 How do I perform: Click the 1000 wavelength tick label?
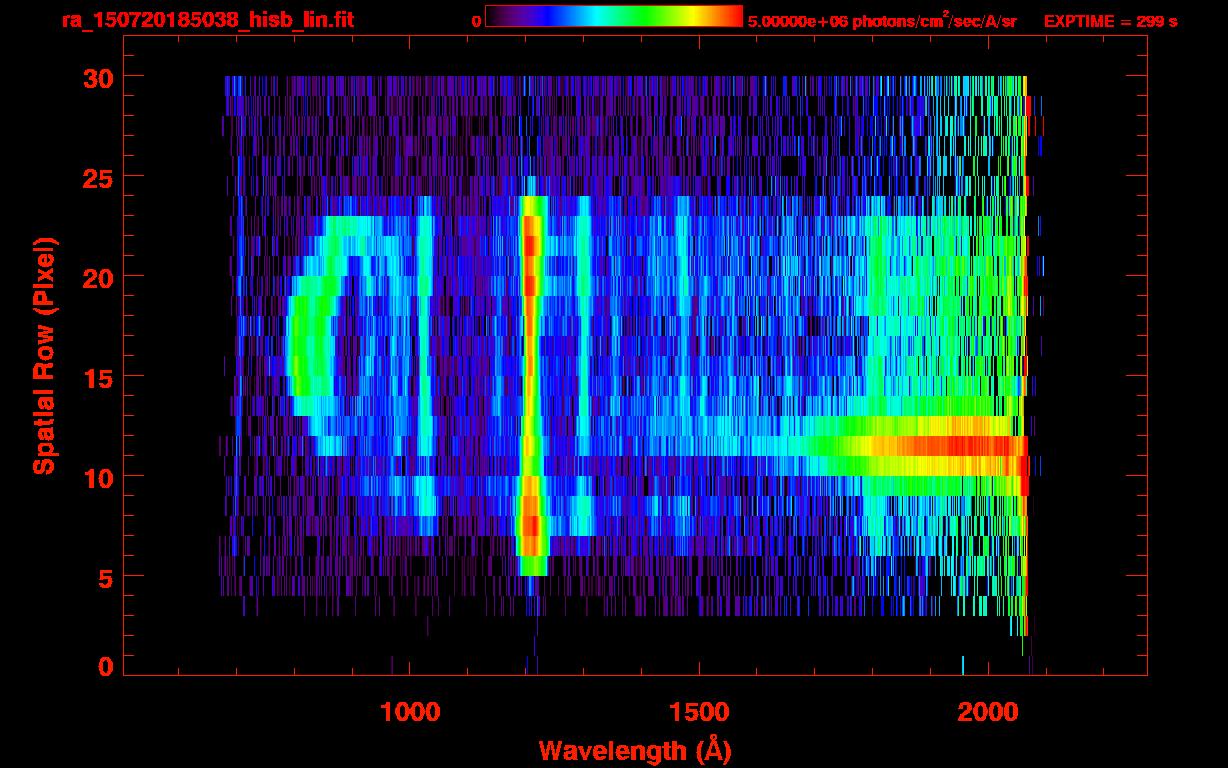tap(410, 712)
